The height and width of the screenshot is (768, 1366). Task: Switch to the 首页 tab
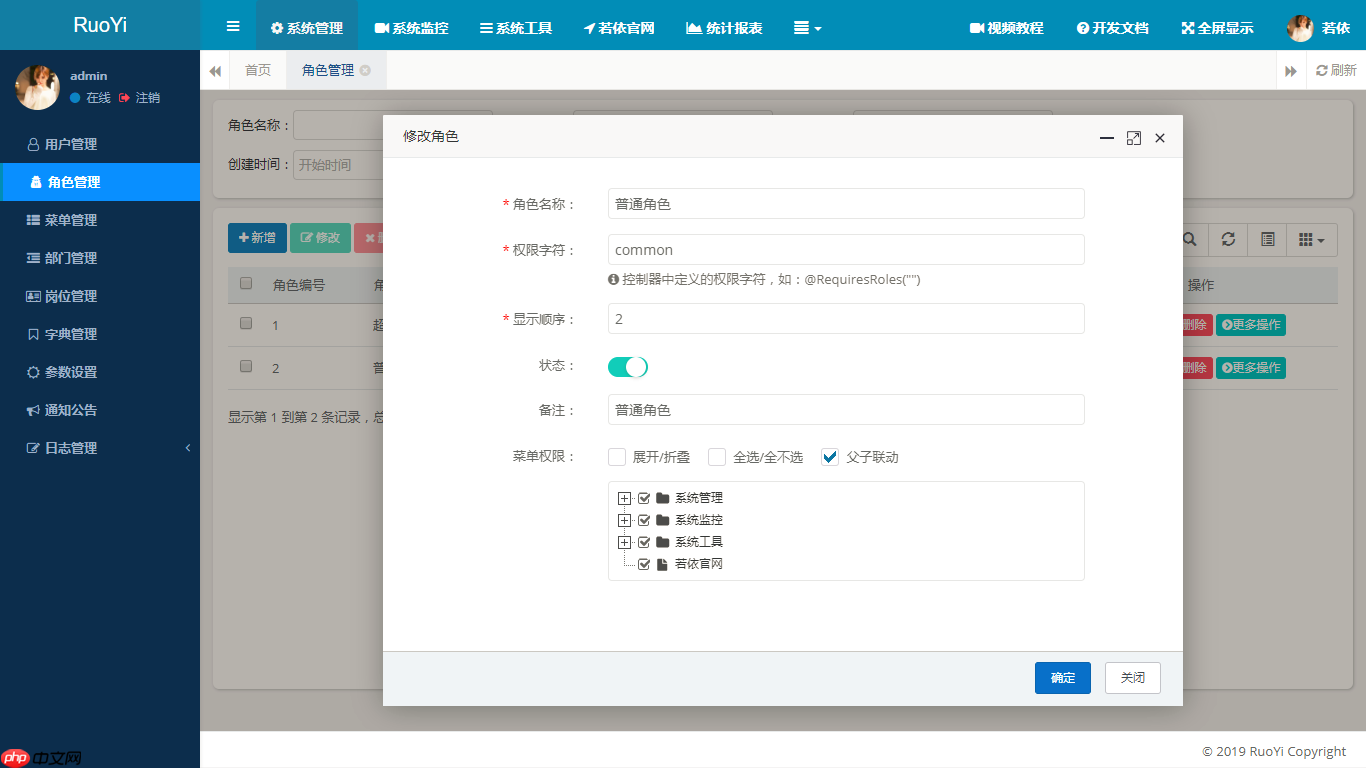pyautogui.click(x=258, y=70)
